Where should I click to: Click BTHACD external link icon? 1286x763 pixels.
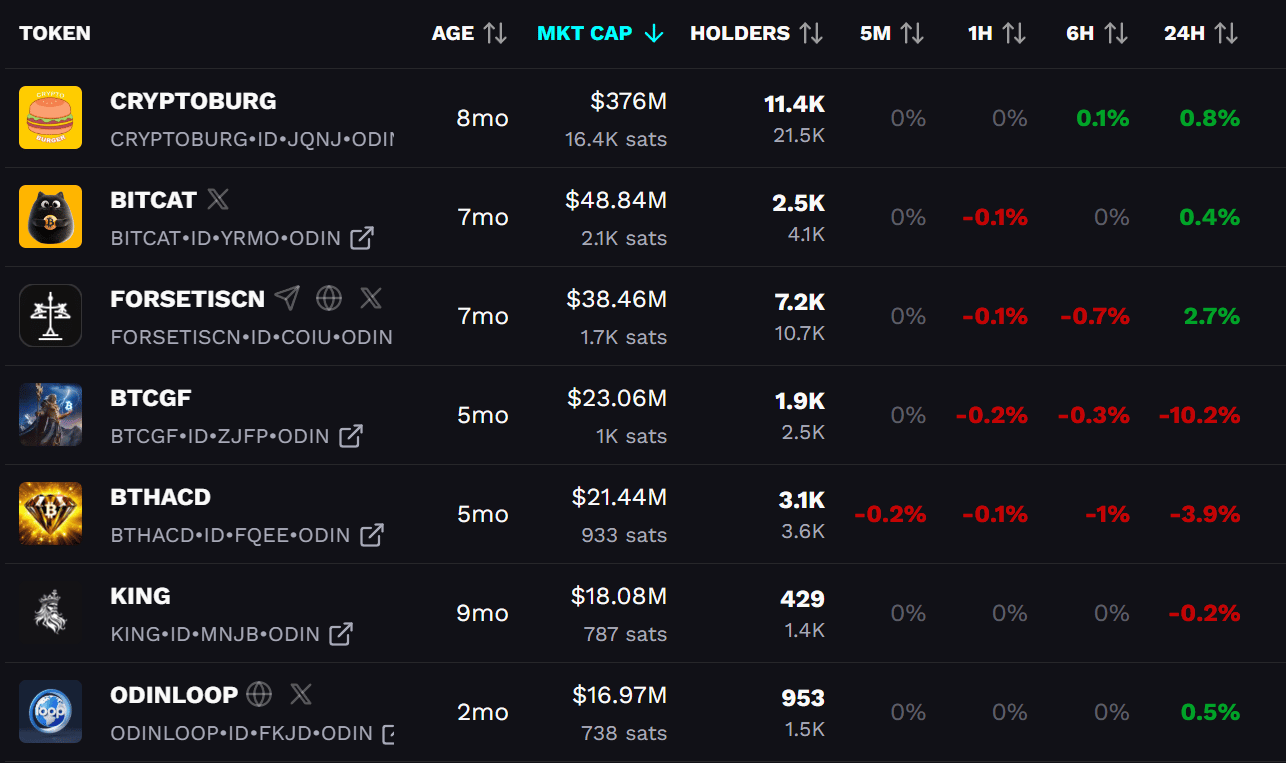coord(372,535)
